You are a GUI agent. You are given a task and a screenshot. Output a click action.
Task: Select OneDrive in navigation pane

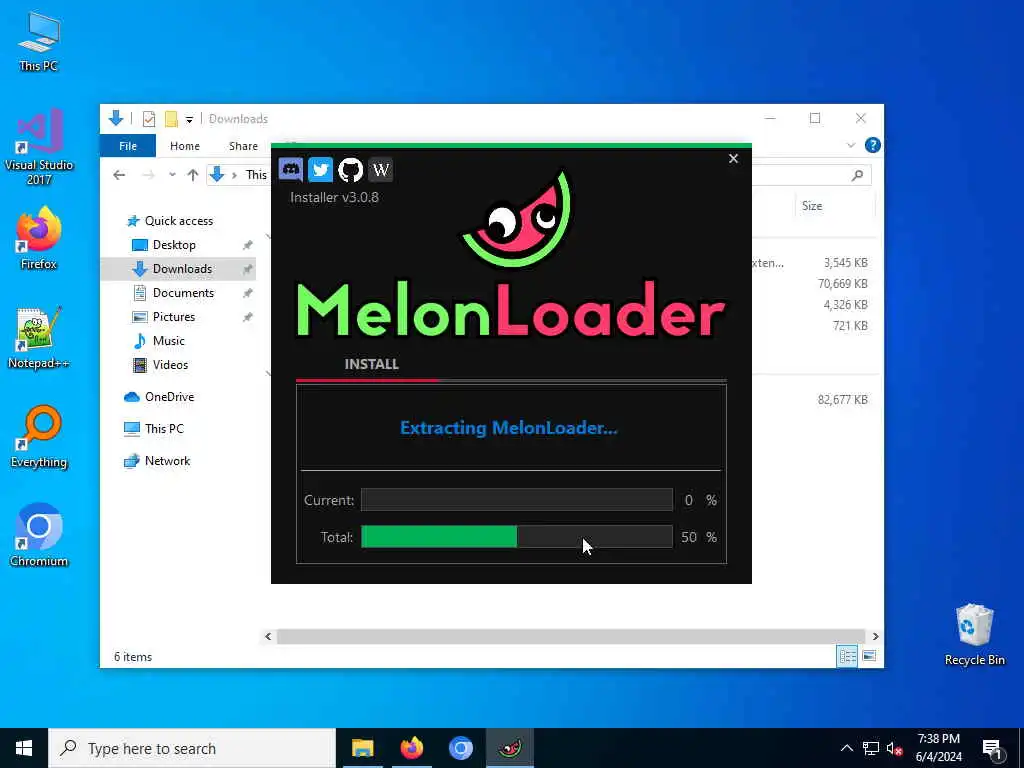click(169, 396)
